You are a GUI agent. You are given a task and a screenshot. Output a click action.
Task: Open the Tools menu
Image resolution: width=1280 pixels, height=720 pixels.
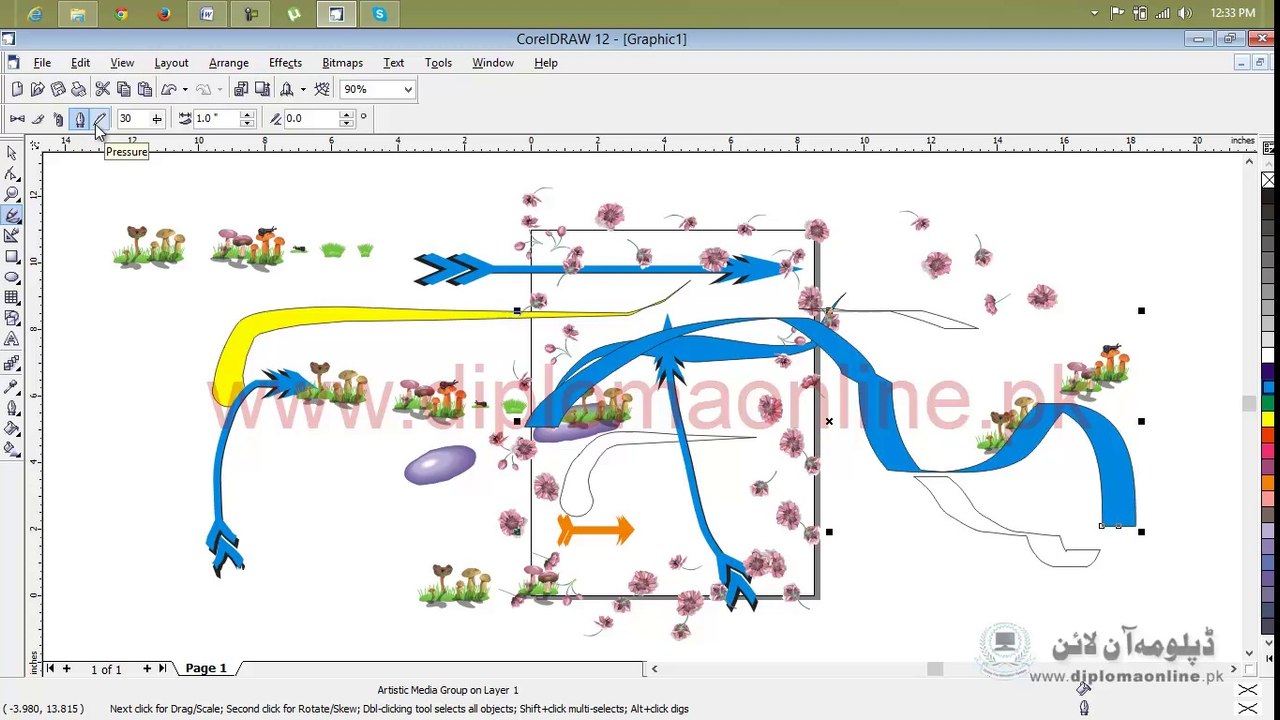tap(438, 63)
